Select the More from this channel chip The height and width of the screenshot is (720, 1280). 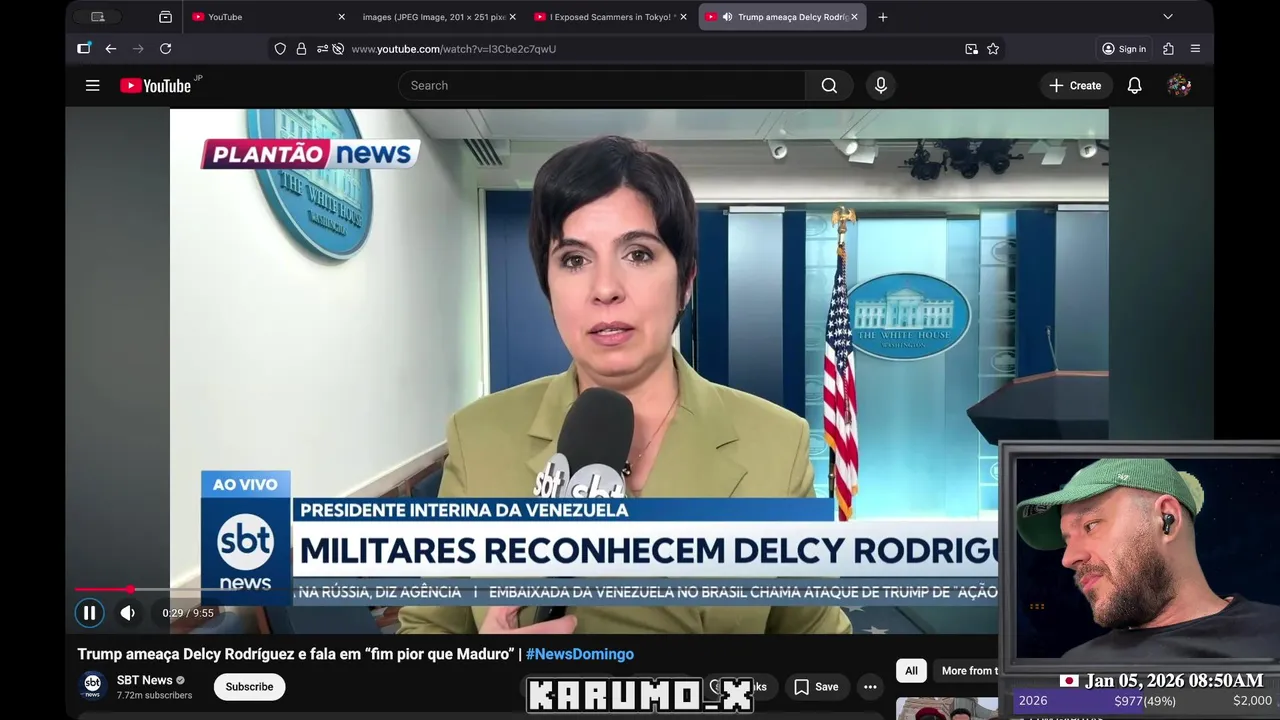pos(968,671)
